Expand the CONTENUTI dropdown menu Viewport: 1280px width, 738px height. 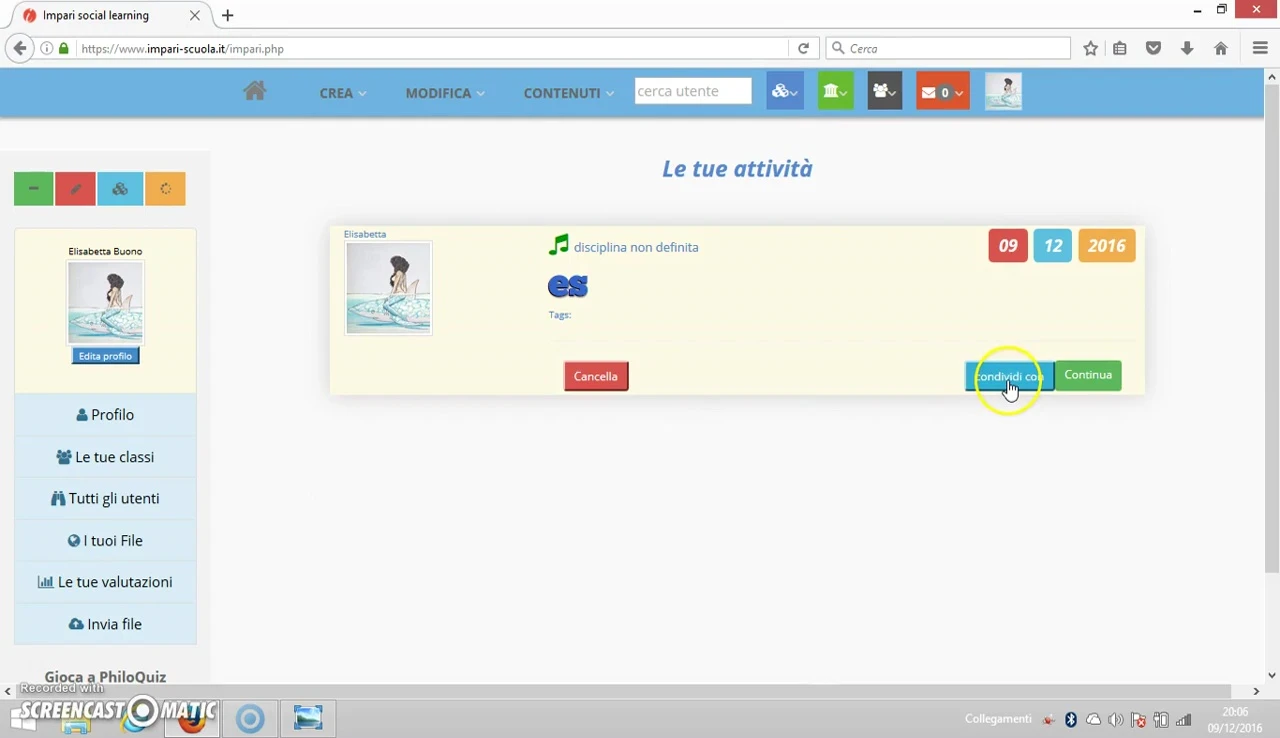[568, 93]
